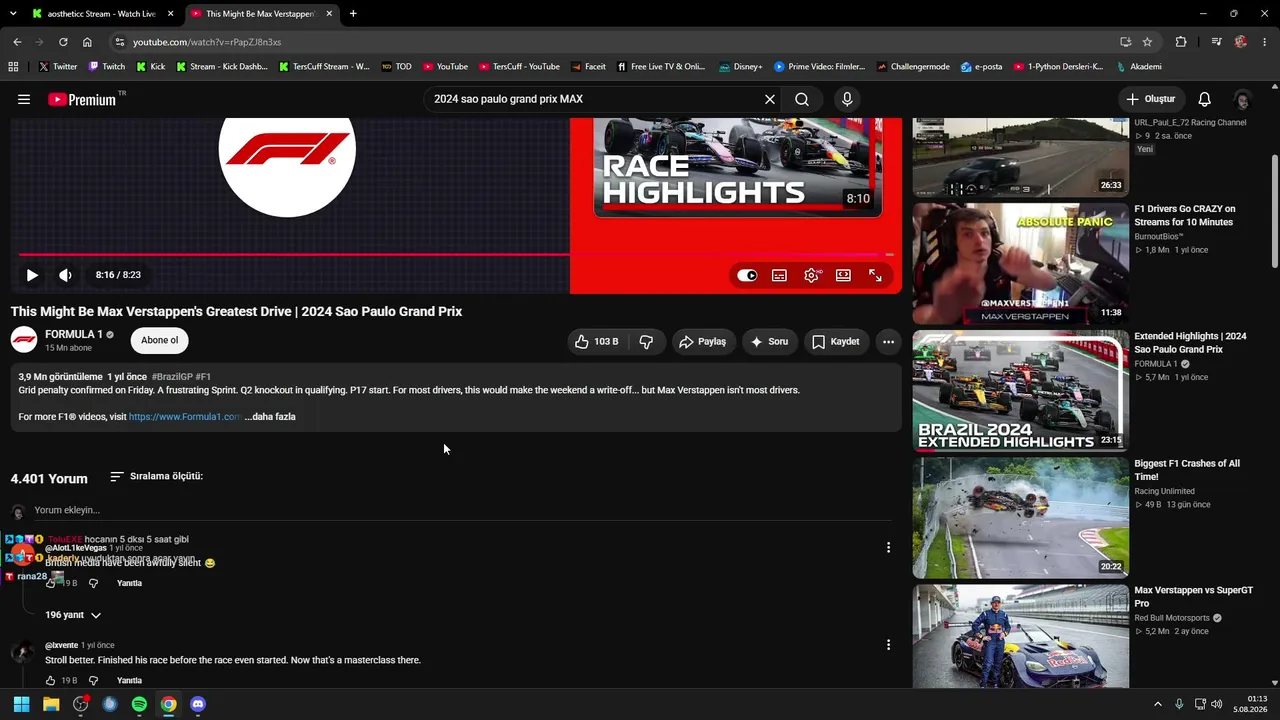Subscribe using the Abone ol button
This screenshot has width=1280, height=720.
tap(159, 340)
